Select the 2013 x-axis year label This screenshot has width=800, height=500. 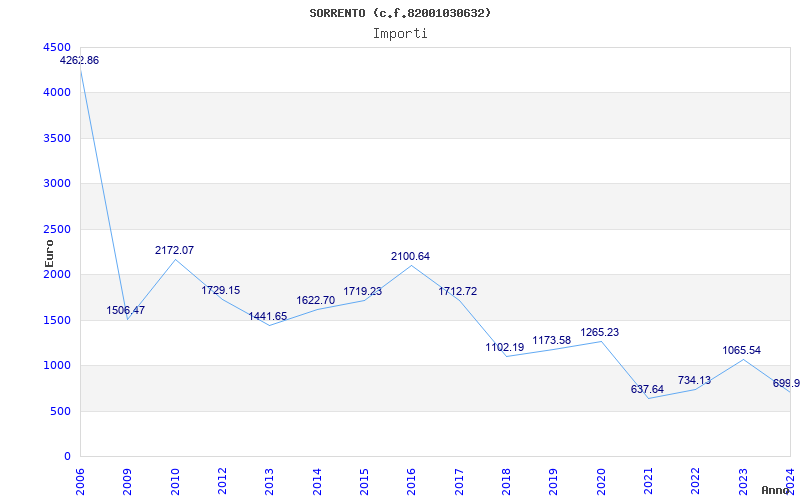coord(270,481)
